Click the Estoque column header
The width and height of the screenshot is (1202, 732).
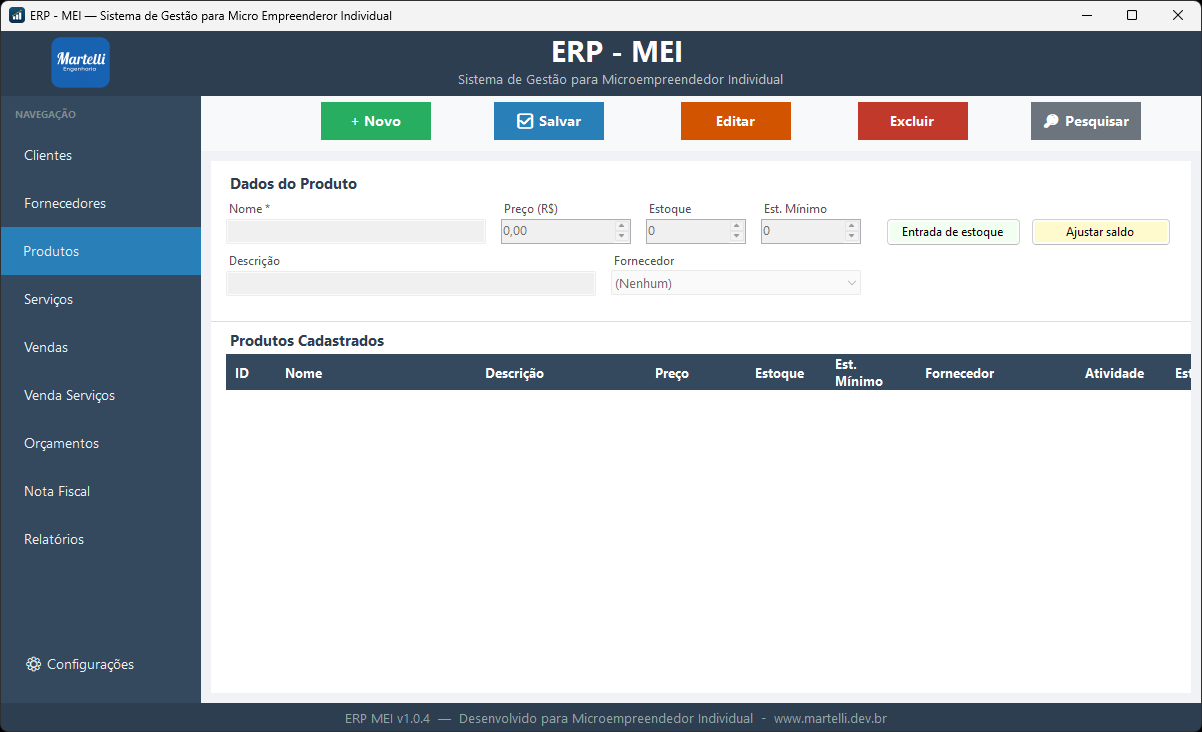(x=786, y=373)
